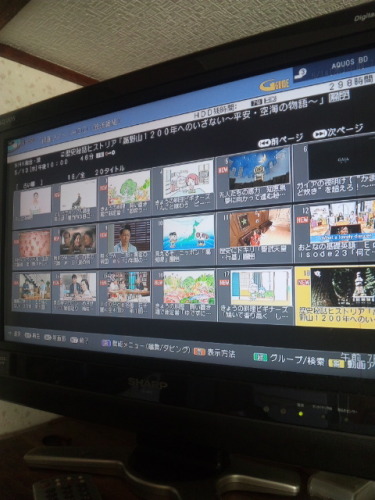Viewport: 375px width, 500px height.
Task: Select colorful flower garden illustration thumbnail
Action: click(x=189, y=287)
